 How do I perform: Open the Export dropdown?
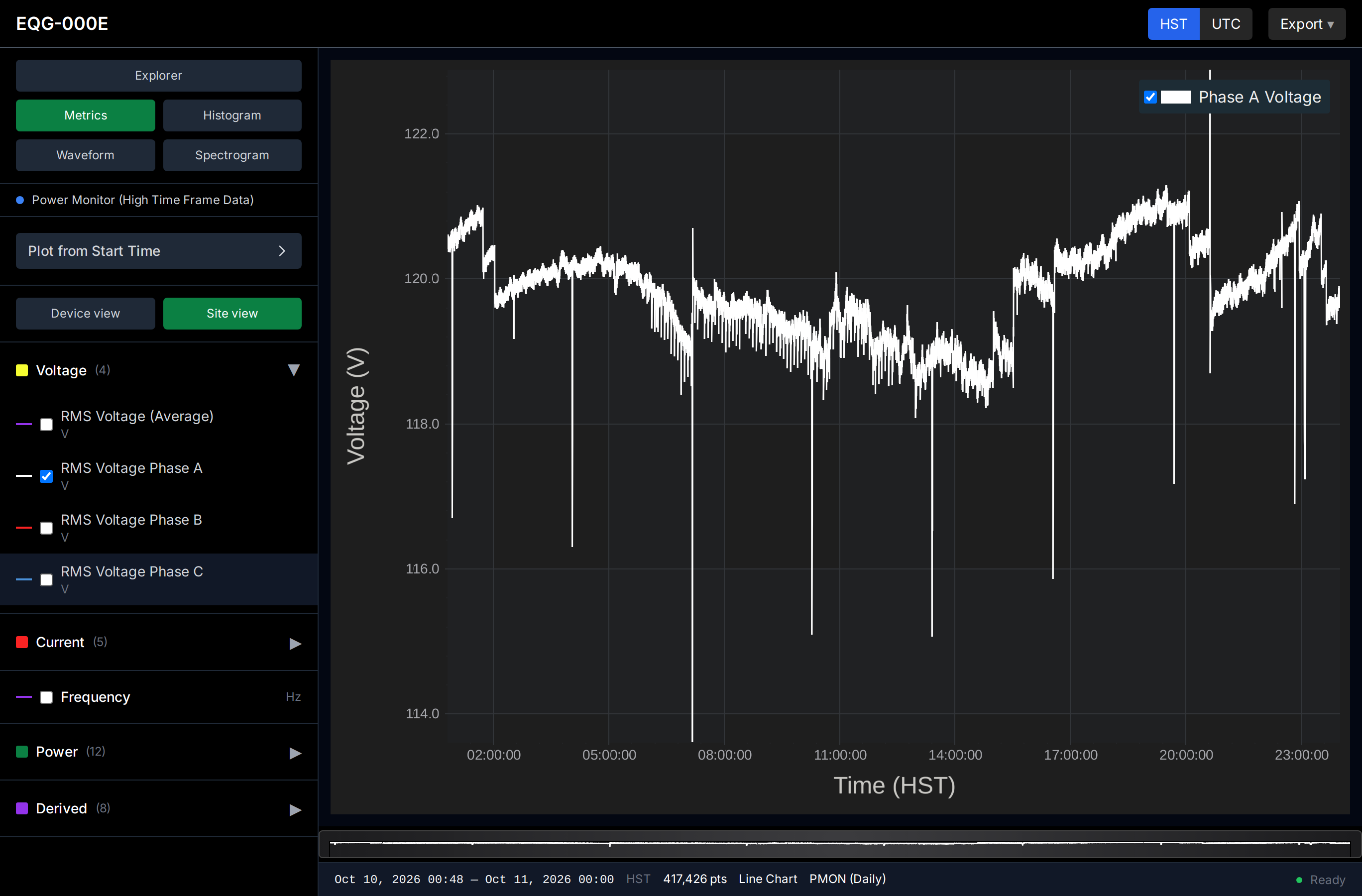pyautogui.click(x=1306, y=24)
